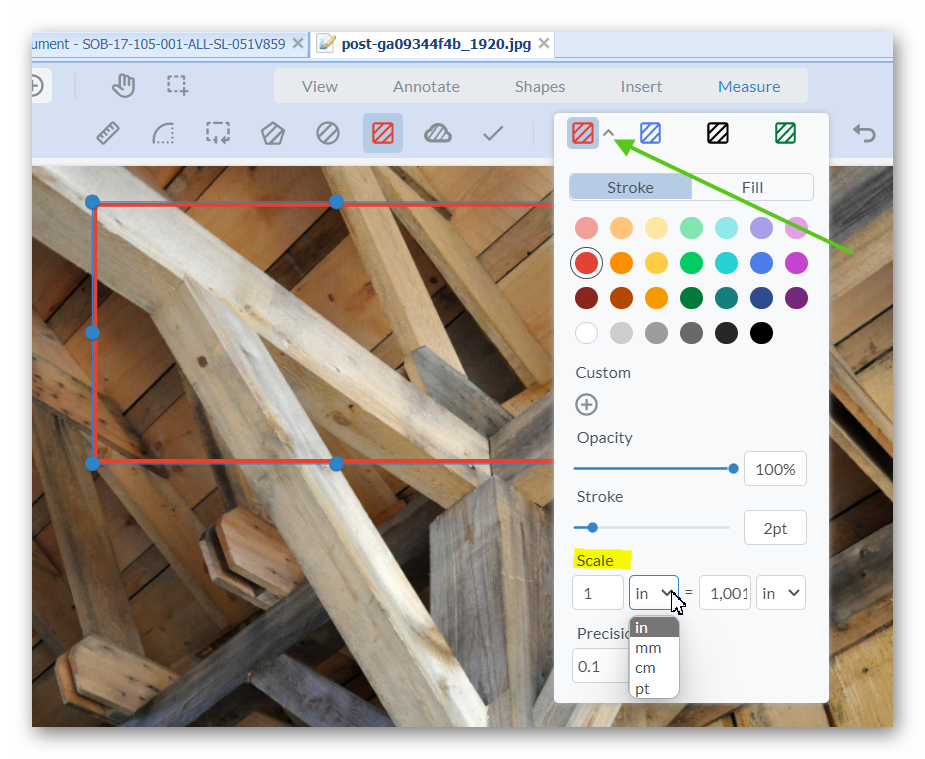The image size is (925, 759).
Task: Select the ruler distance measurement tool
Action: [x=108, y=133]
